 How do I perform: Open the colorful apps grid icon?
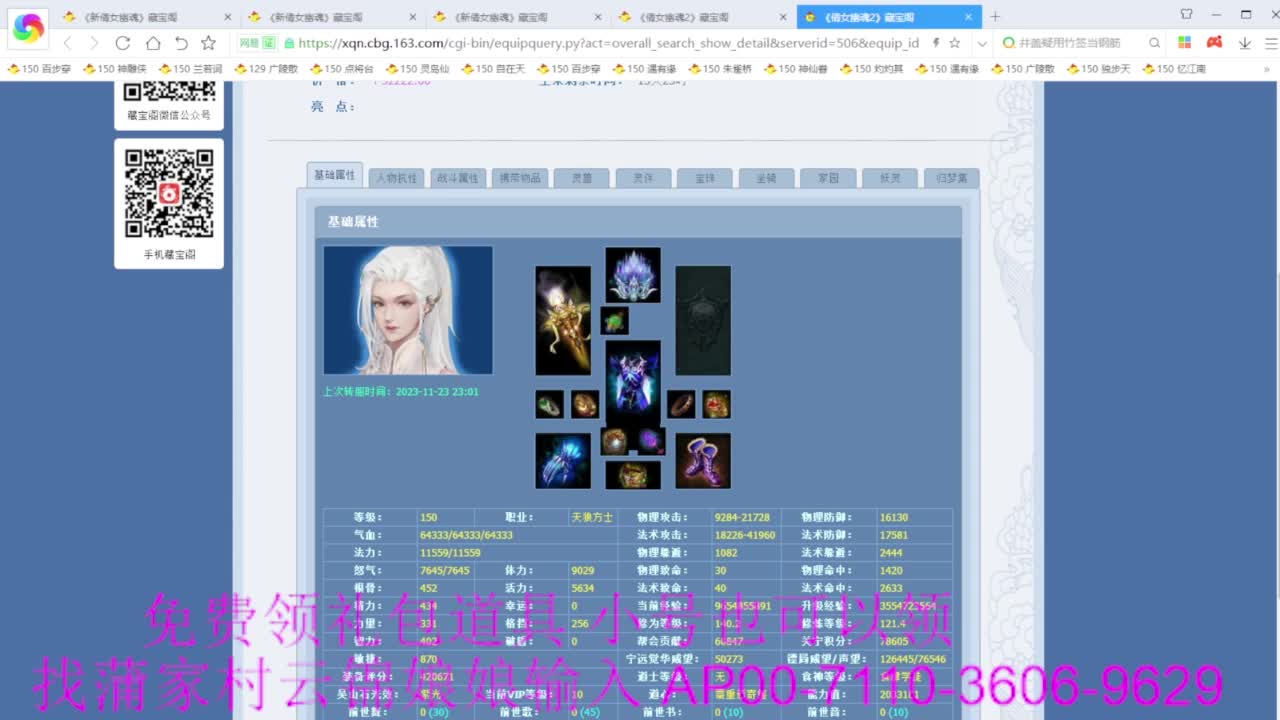click(1185, 43)
